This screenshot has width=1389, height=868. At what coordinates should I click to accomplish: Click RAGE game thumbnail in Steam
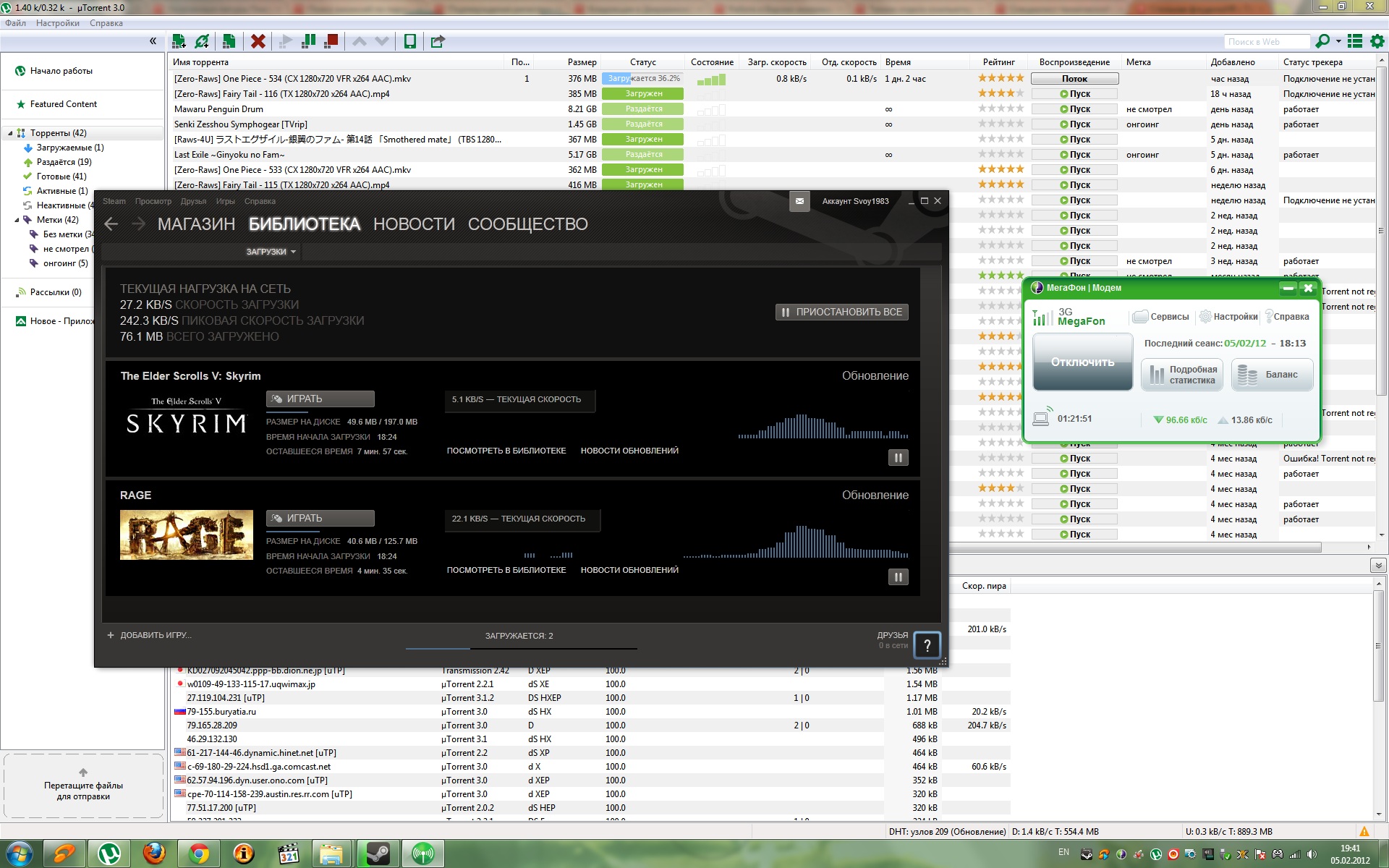(187, 535)
